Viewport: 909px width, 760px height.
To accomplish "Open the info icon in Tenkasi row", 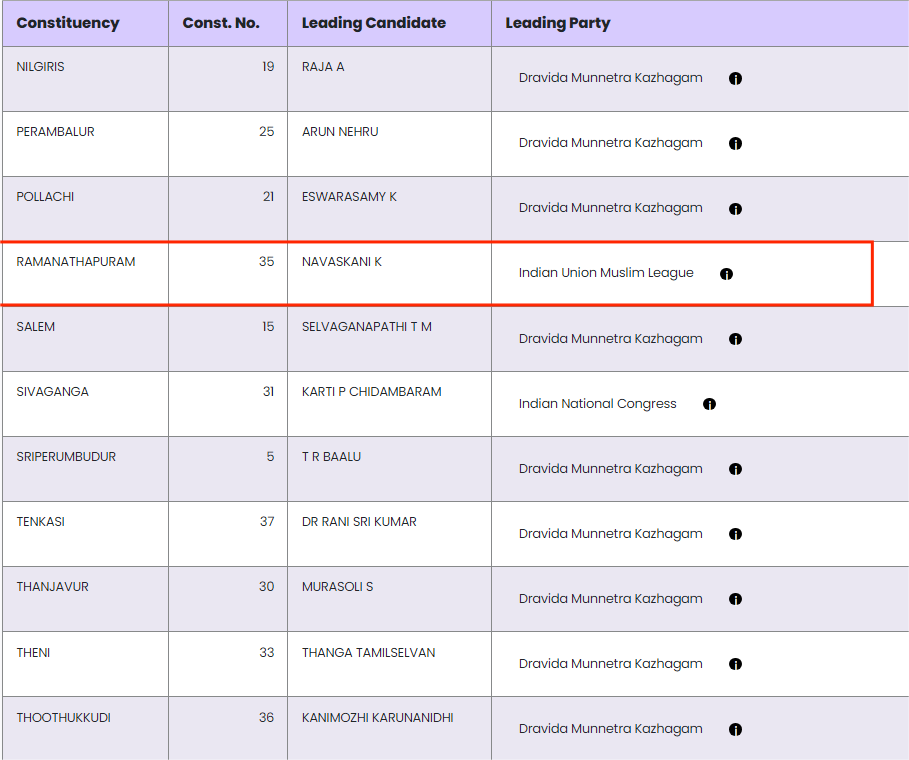I will [735, 534].
